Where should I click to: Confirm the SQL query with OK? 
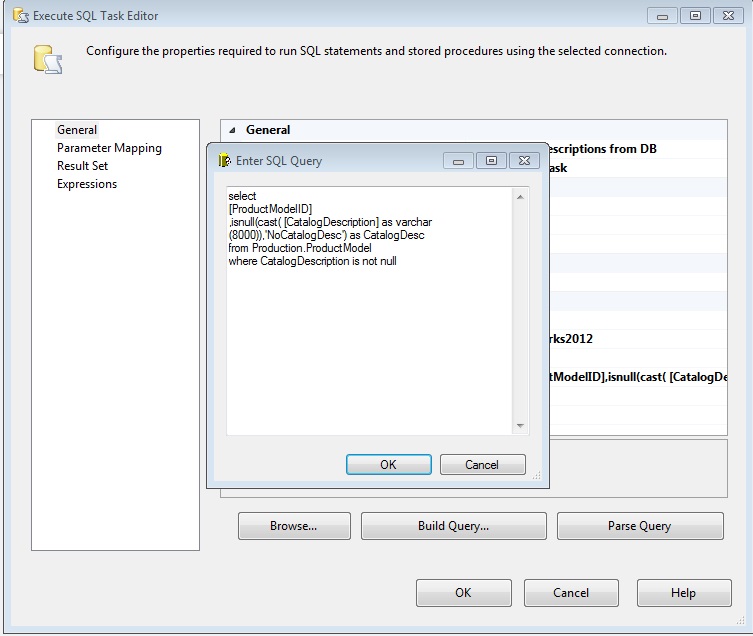tap(388, 464)
